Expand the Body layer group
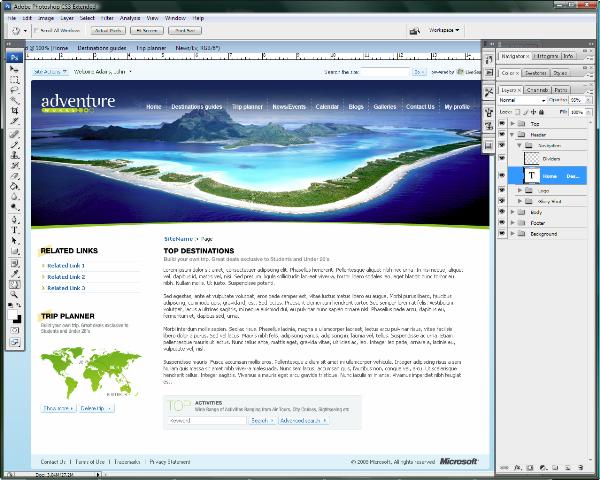The width and height of the screenshot is (600, 480). [513, 212]
